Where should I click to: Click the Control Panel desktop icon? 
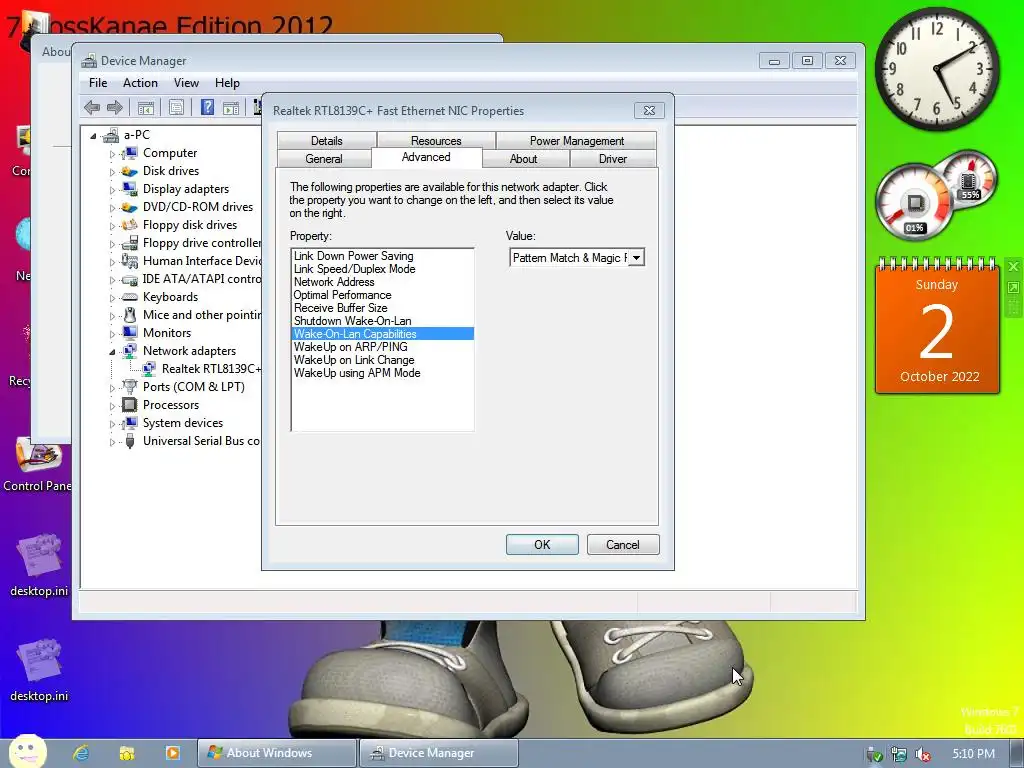37,465
